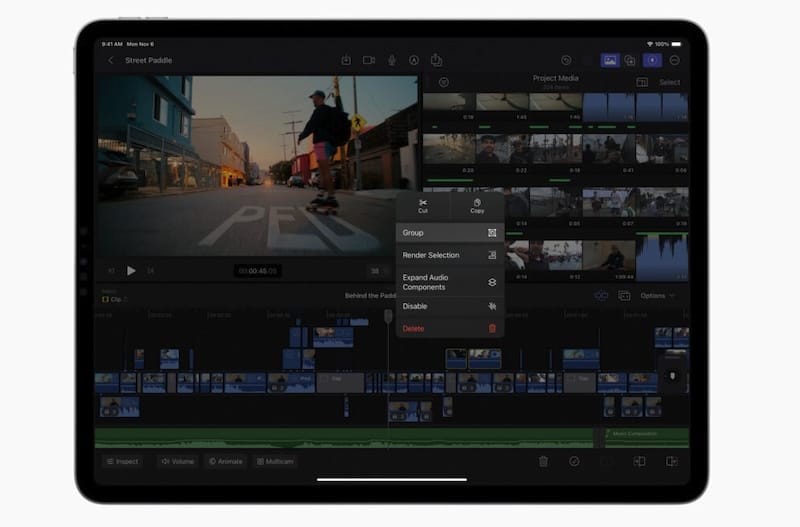Open the camera record icon

coord(369,60)
